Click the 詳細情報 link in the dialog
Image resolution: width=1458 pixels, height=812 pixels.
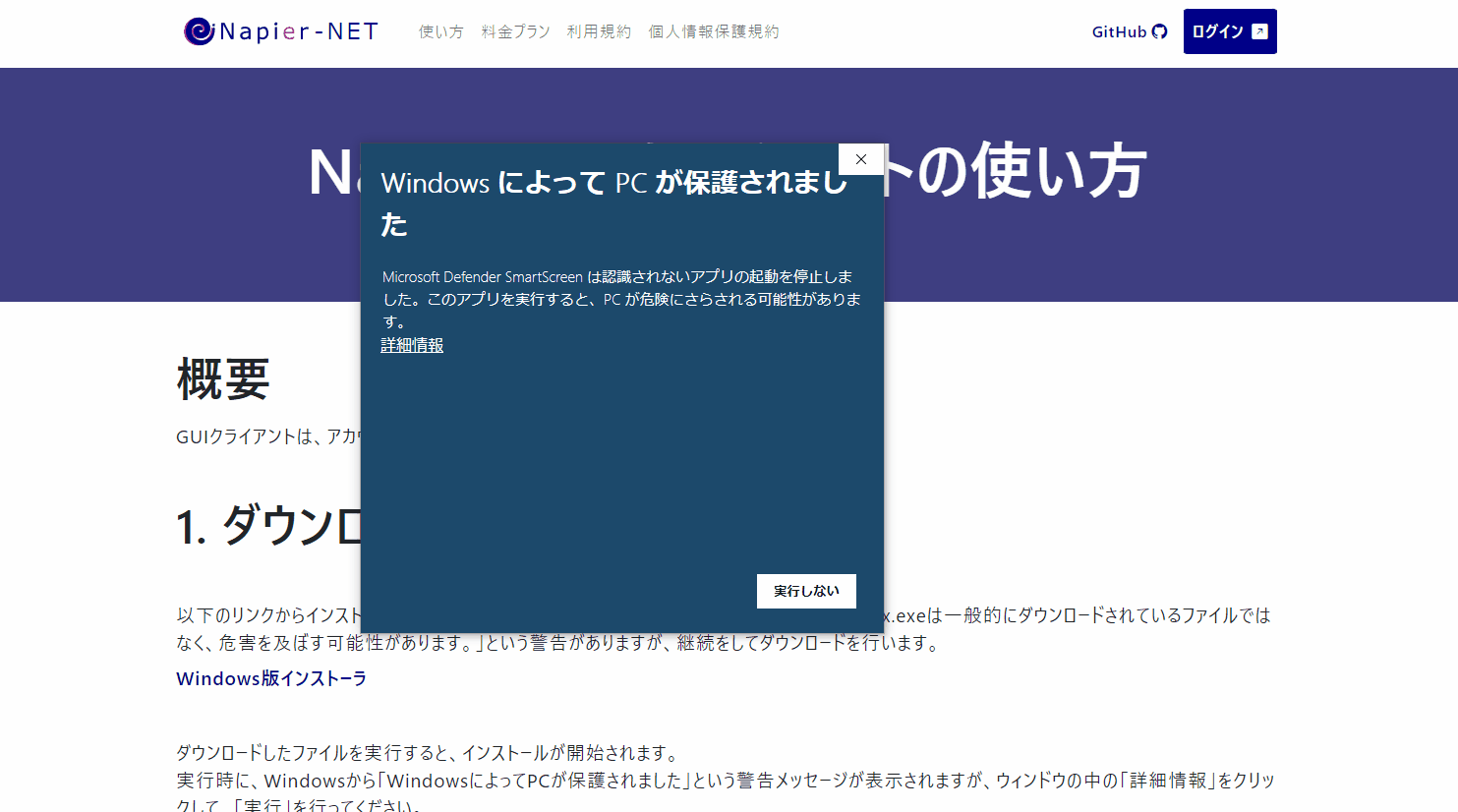412,345
